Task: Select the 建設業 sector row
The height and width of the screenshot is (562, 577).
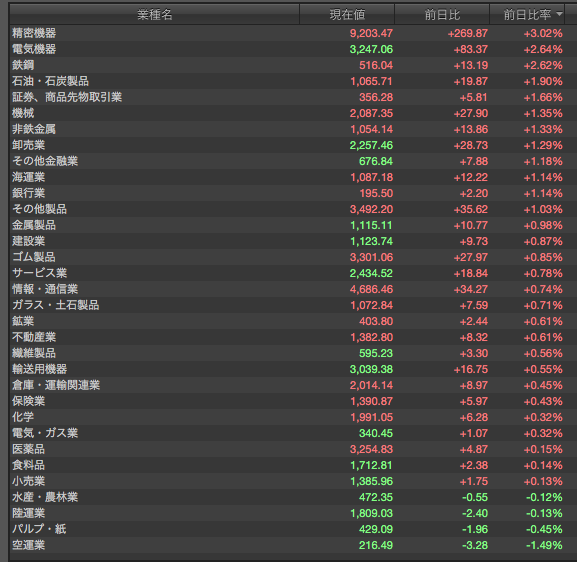Action: point(293,241)
